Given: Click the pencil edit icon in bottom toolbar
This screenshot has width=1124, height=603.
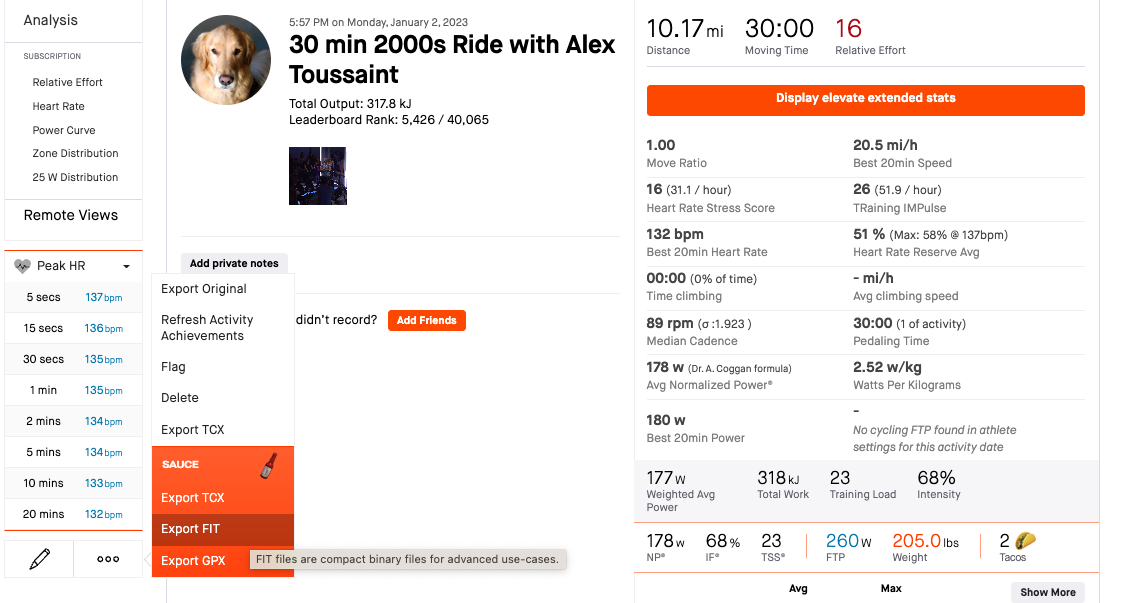Looking at the screenshot, I should click(x=38, y=558).
